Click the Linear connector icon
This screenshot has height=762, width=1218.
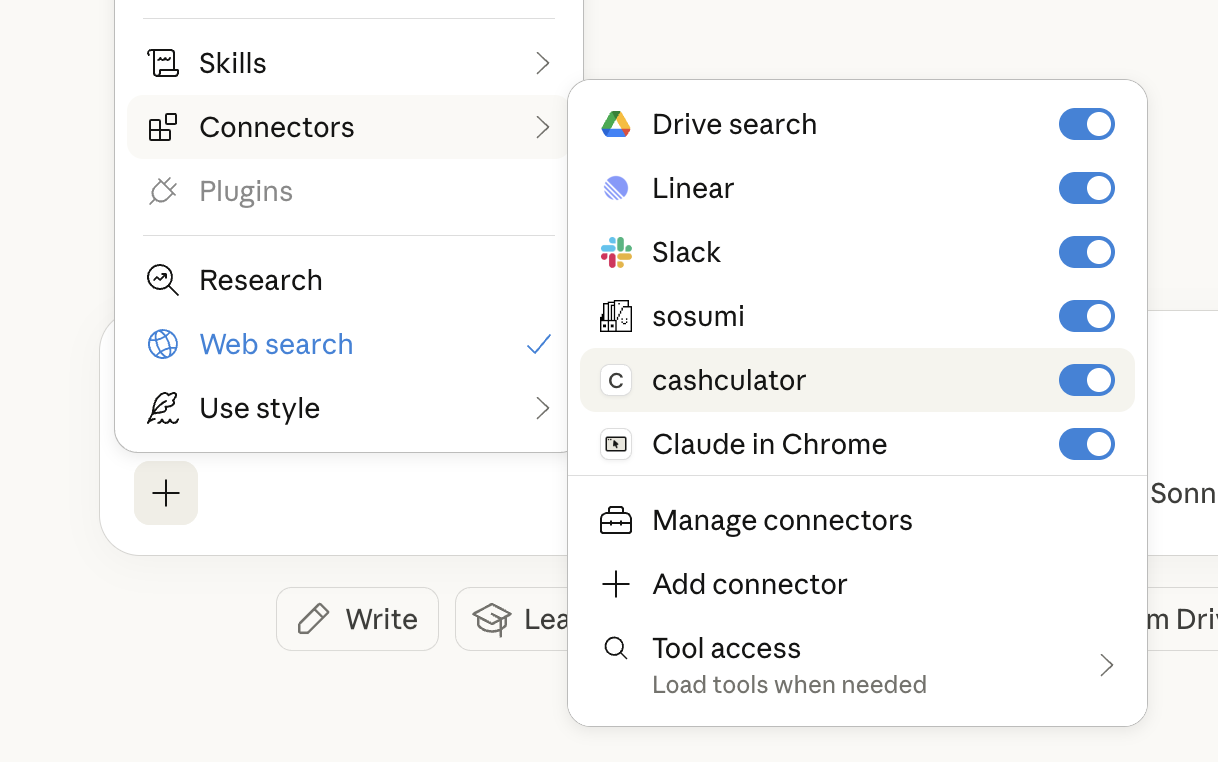click(x=616, y=188)
